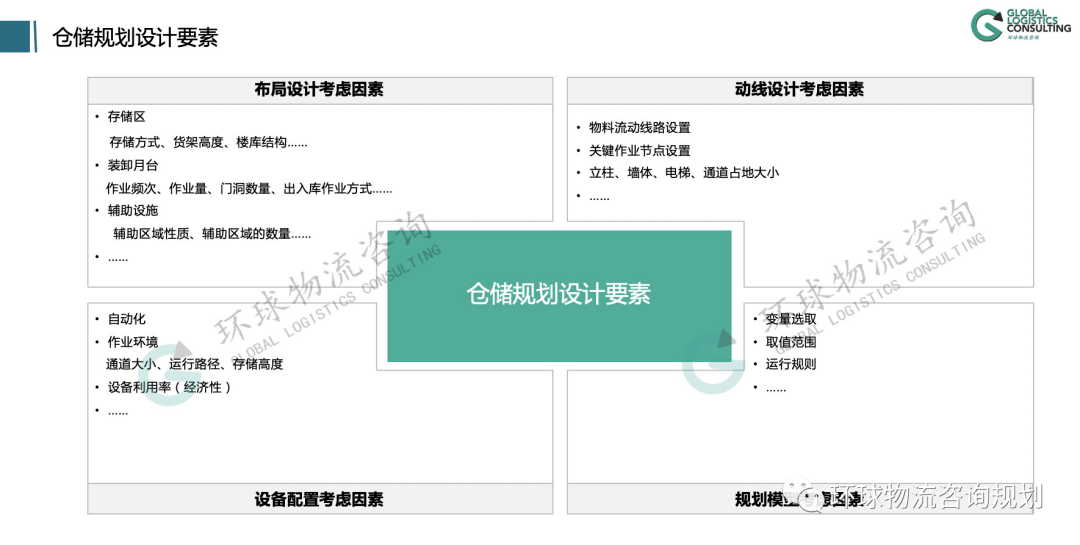Select the 取值范围 bullet
This screenshot has height=545, width=1080.
click(791, 342)
